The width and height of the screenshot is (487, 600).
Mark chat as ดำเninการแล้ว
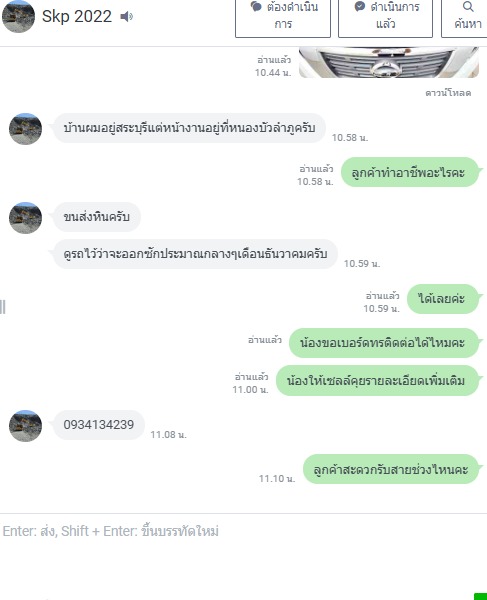(x=385, y=18)
